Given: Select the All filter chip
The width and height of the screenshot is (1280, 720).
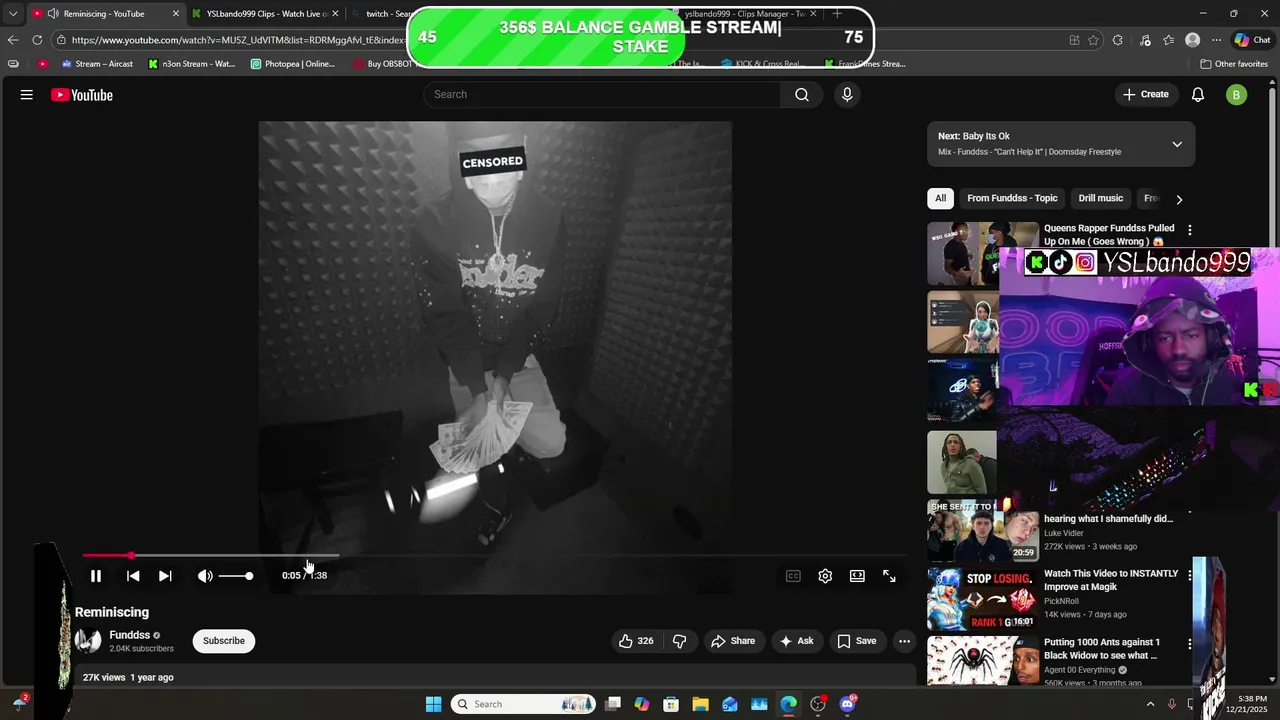Looking at the screenshot, I should (x=940, y=198).
